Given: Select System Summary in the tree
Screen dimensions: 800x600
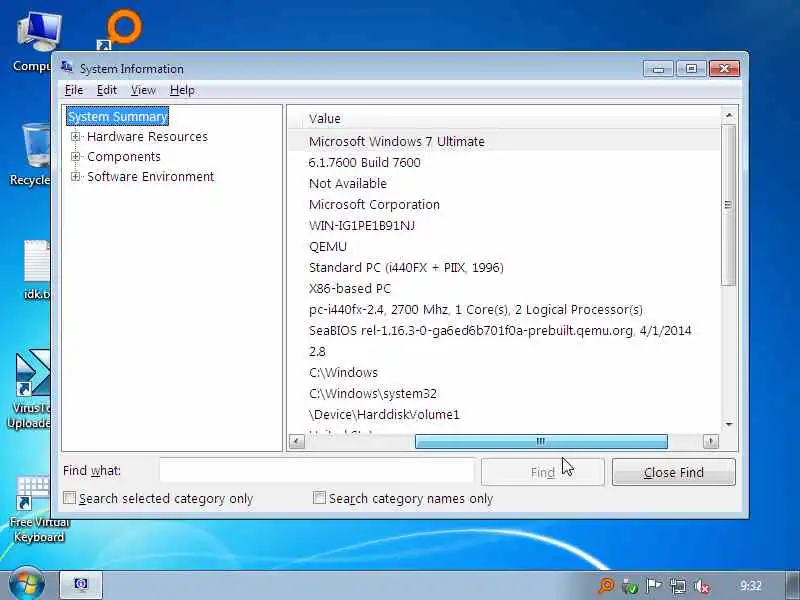Looking at the screenshot, I should coord(117,116).
